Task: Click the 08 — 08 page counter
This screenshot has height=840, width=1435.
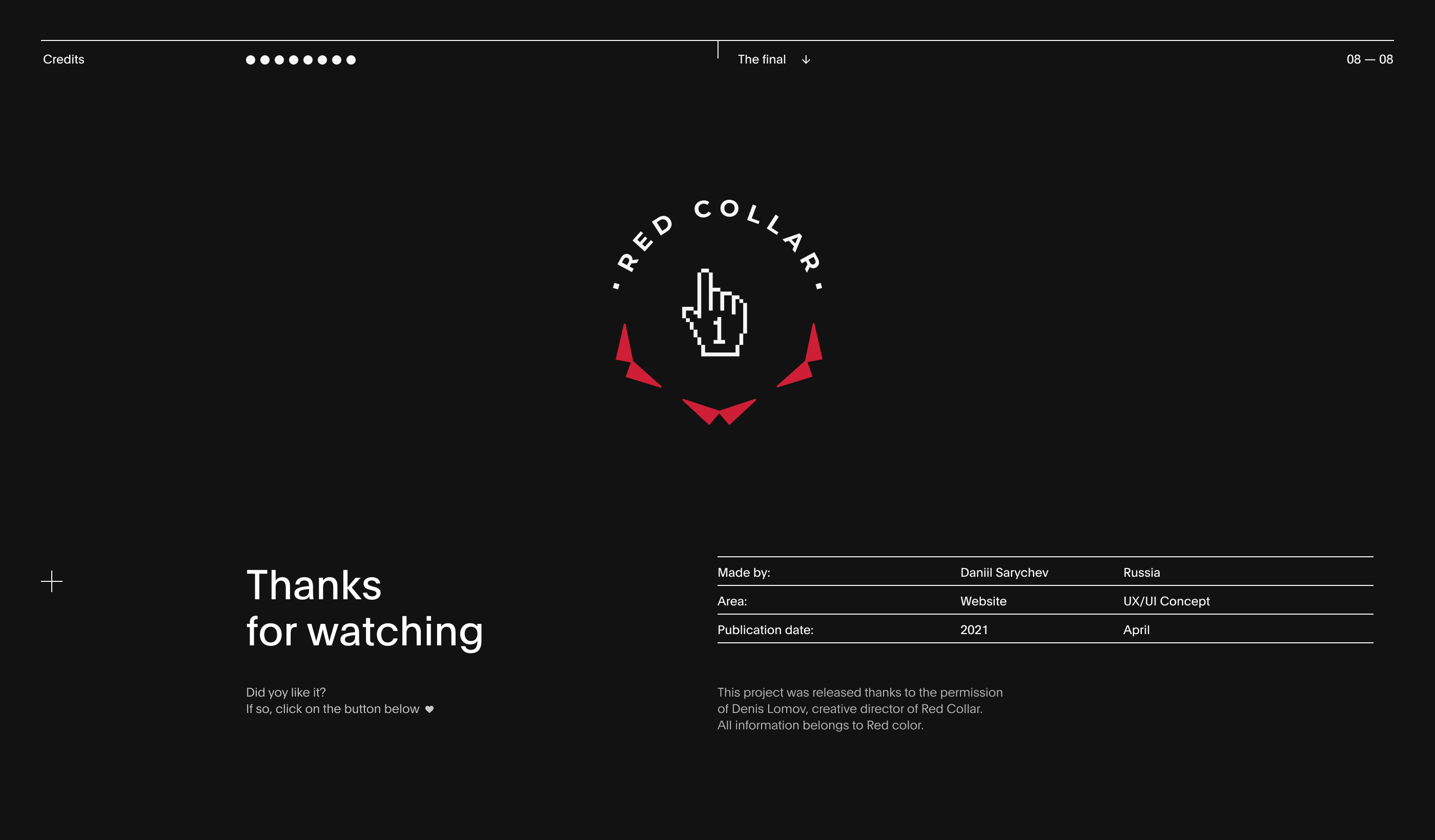Action: coord(1369,59)
